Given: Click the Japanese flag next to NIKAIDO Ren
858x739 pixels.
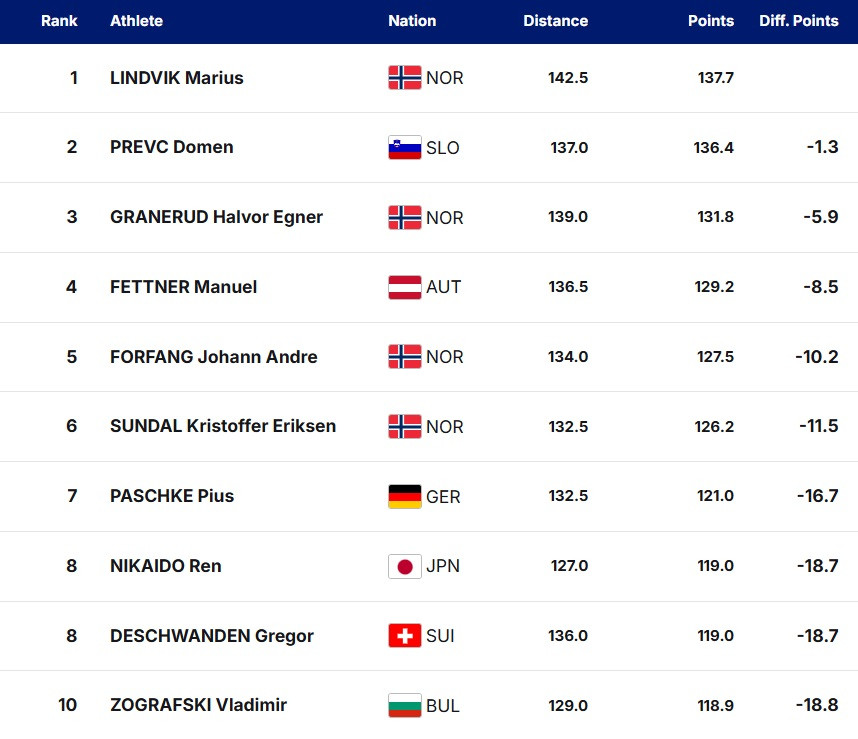Looking at the screenshot, I should tap(404, 566).
